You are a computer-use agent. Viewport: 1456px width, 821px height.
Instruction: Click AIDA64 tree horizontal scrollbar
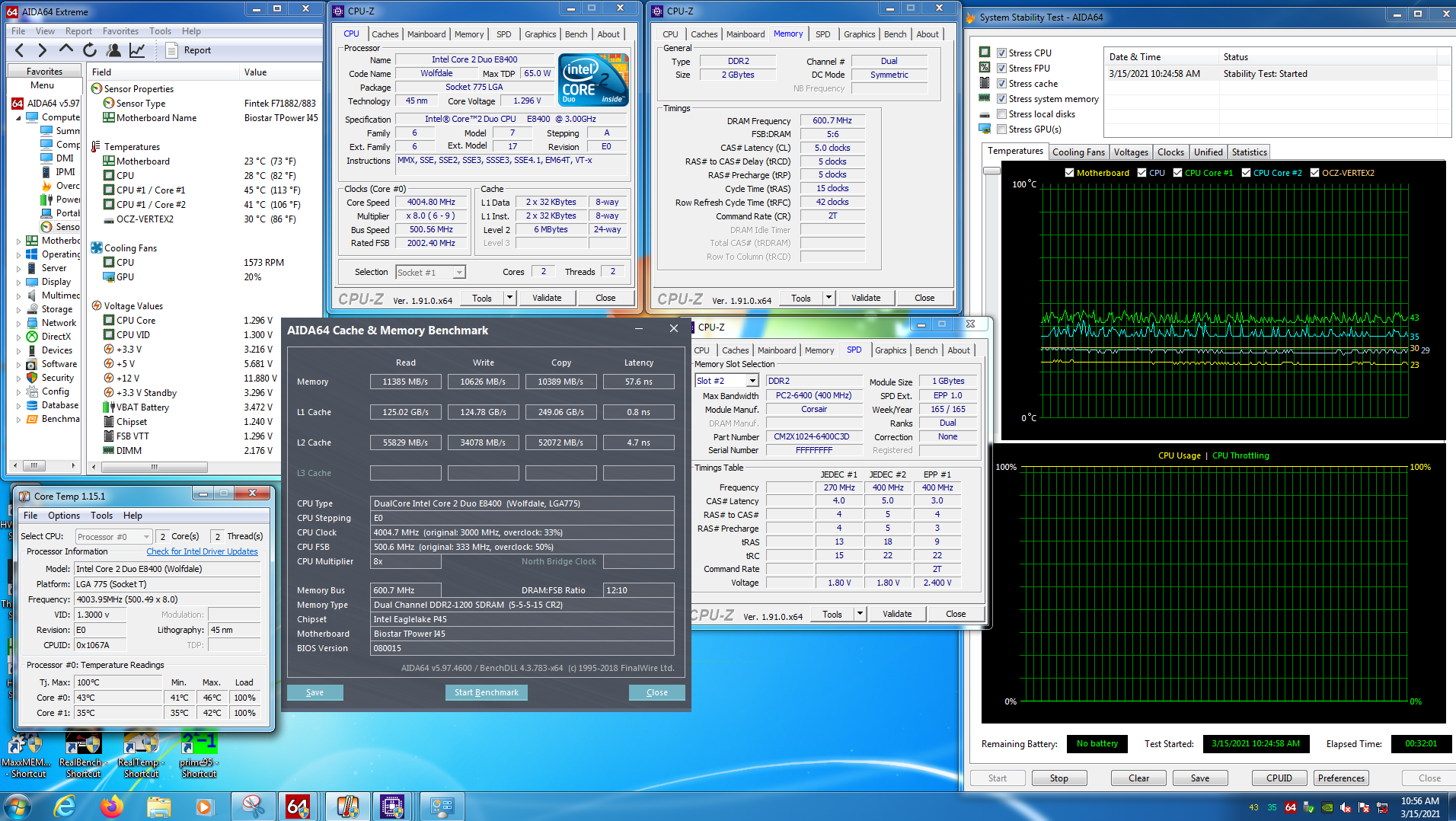pyautogui.click(x=45, y=465)
